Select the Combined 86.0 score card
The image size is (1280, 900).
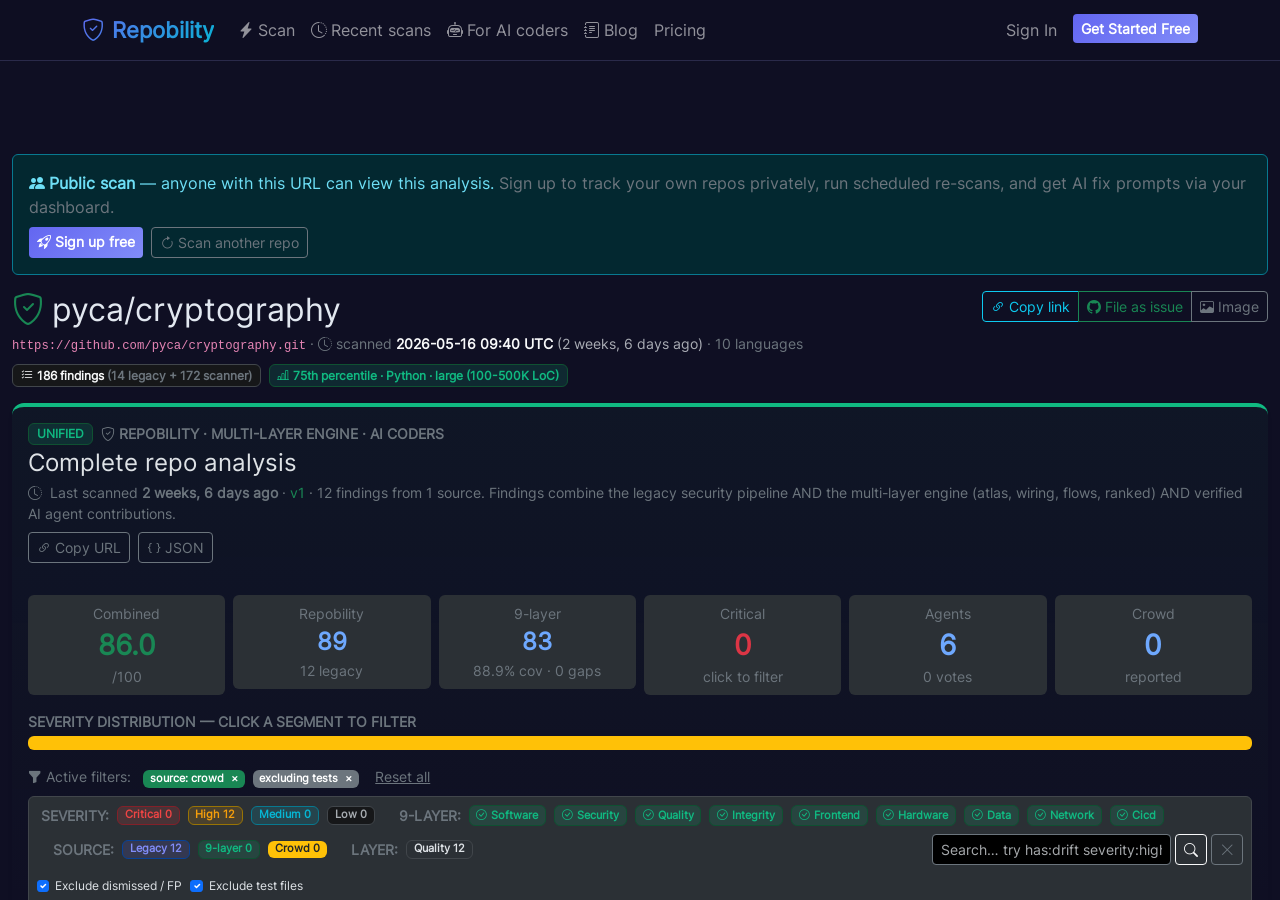[x=126, y=645]
